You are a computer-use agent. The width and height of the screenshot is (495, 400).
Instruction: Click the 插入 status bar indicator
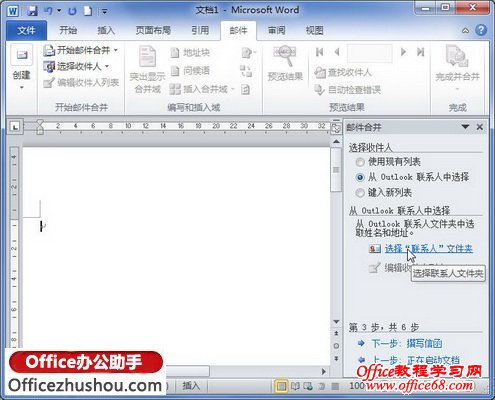tap(191, 386)
